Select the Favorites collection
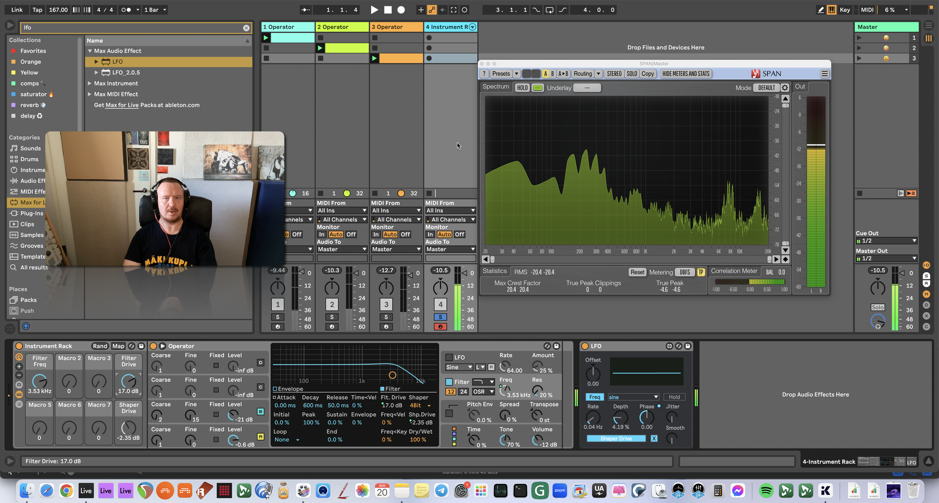Image resolution: width=939 pixels, height=503 pixels. pyautogui.click(x=33, y=51)
